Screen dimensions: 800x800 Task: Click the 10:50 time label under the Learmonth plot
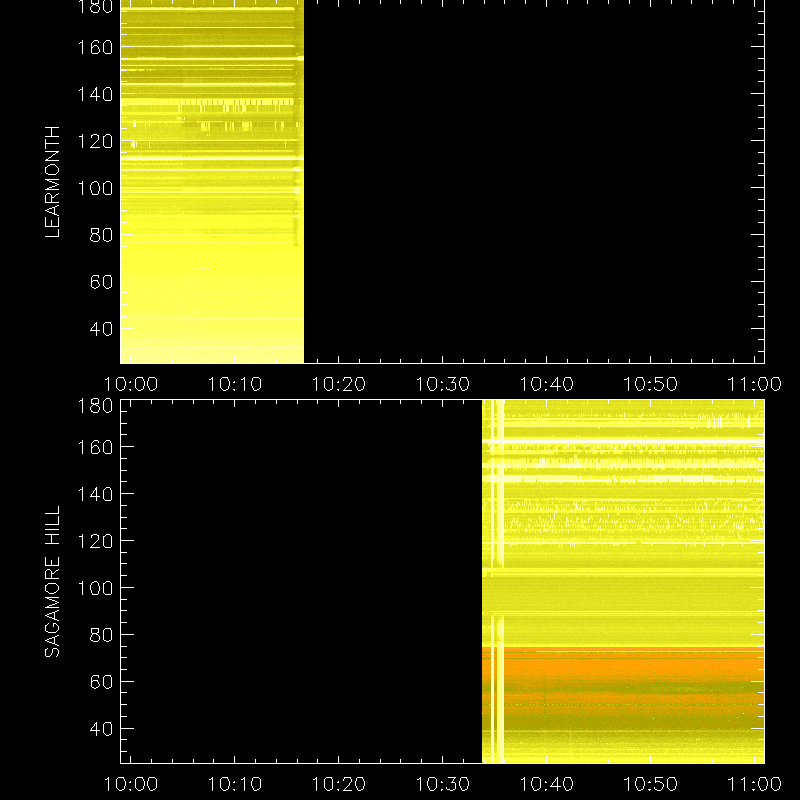[651, 384]
